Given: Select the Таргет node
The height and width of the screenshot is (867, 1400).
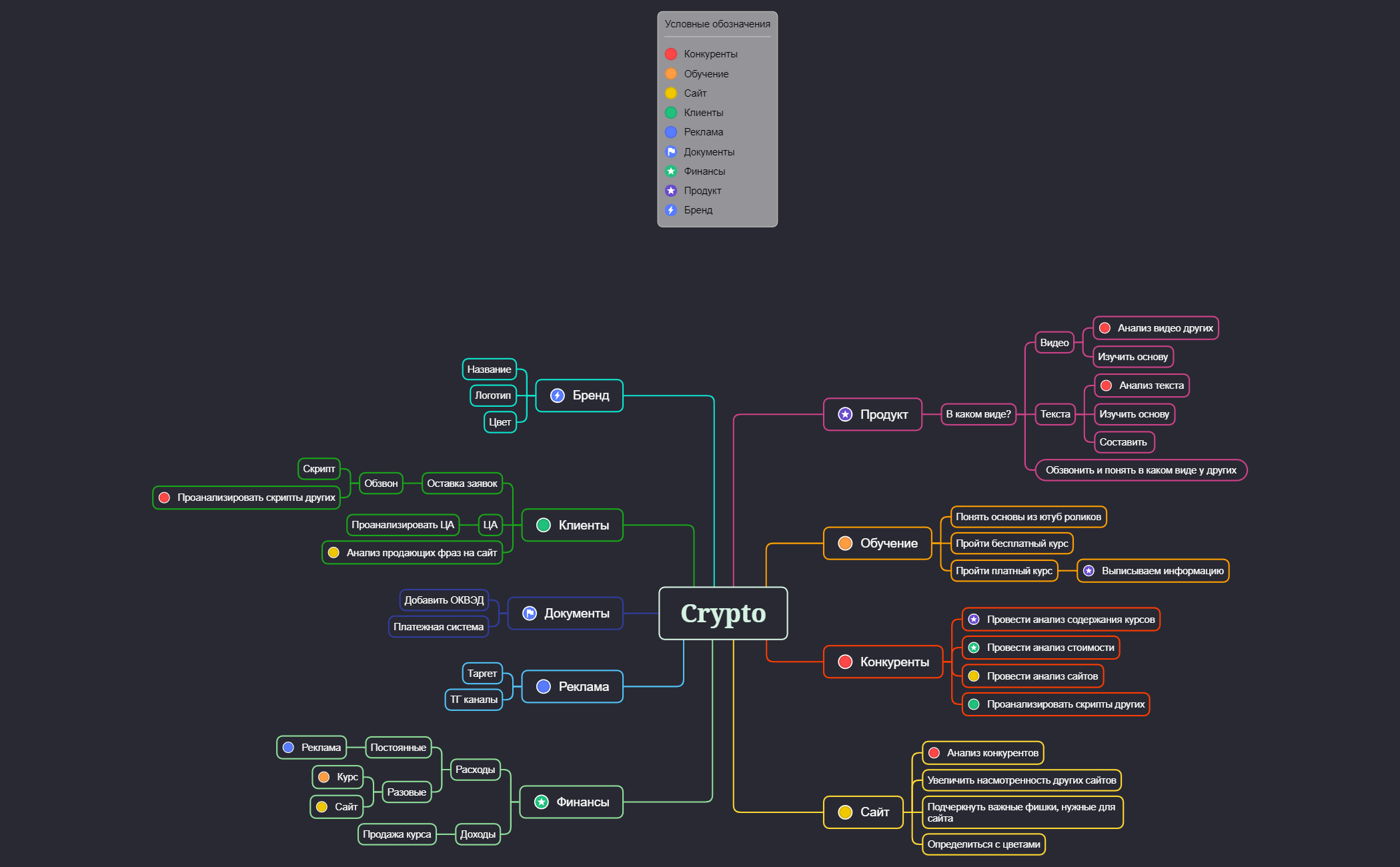Looking at the screenshot, I should tap(482, 674).
